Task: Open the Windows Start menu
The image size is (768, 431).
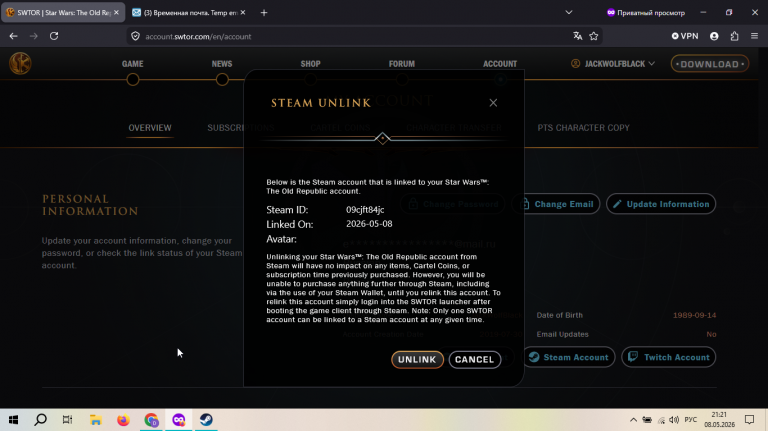Action: 13,420
